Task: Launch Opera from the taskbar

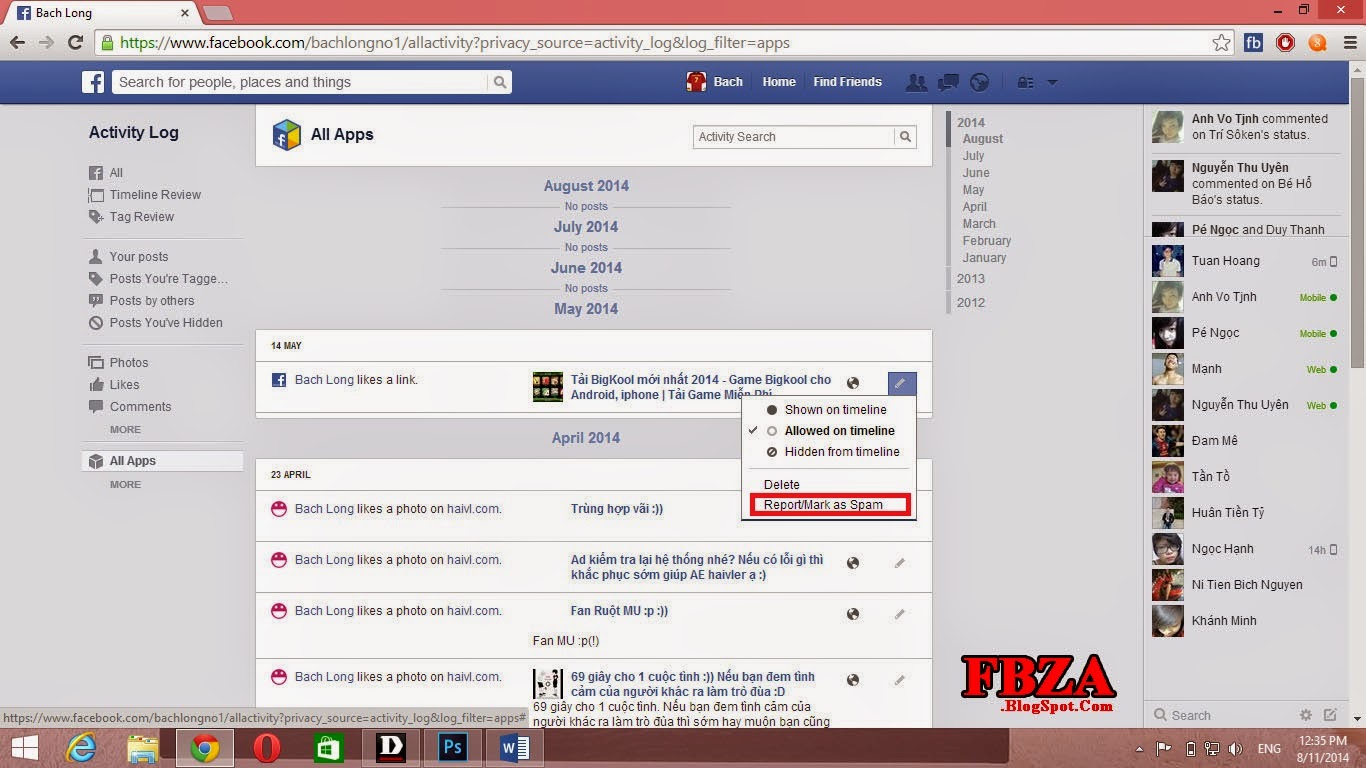Action: pyautogui.click(x=266, y=748)
